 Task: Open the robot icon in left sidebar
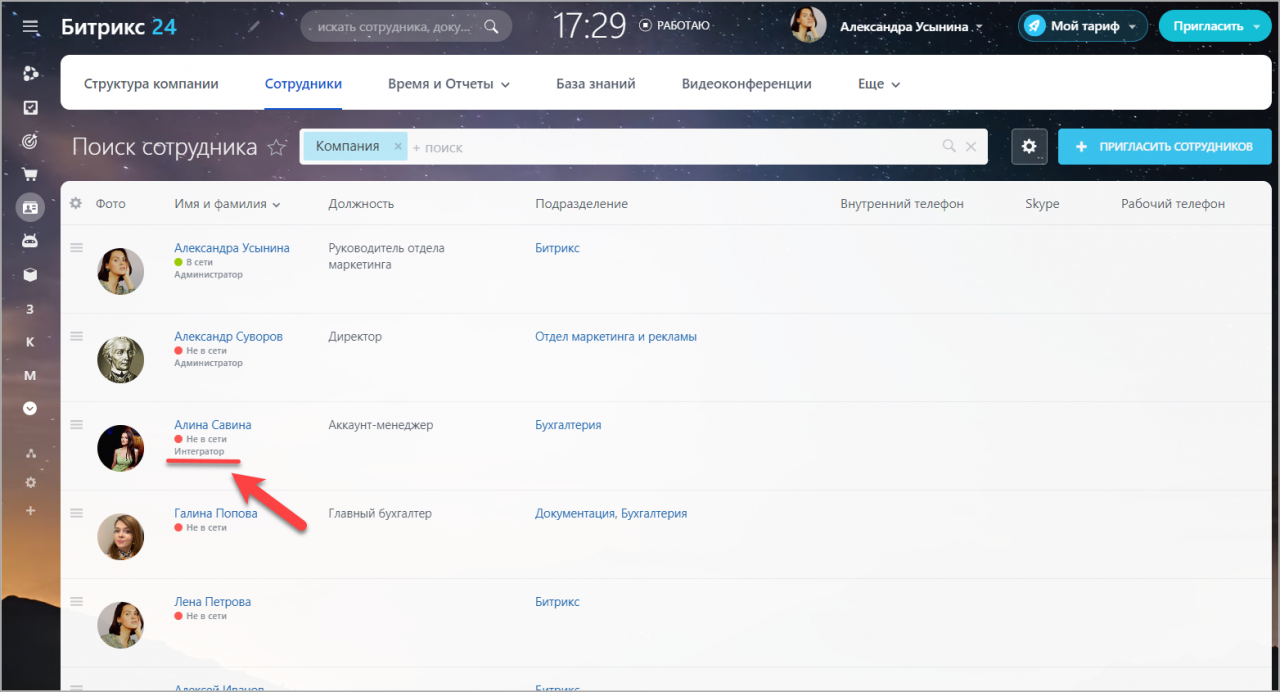coord(30,241)
